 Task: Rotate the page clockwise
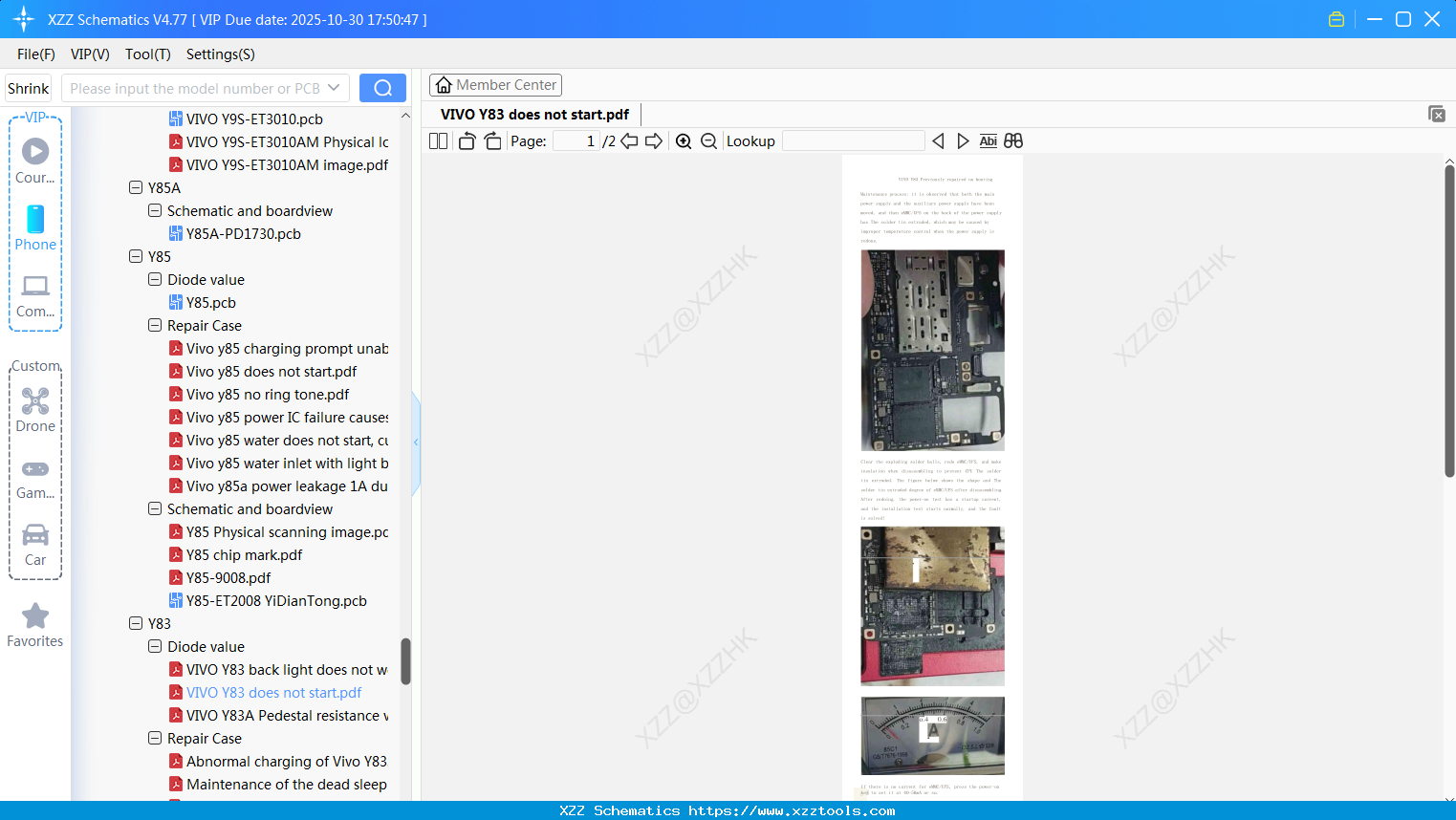pos(492,141)
